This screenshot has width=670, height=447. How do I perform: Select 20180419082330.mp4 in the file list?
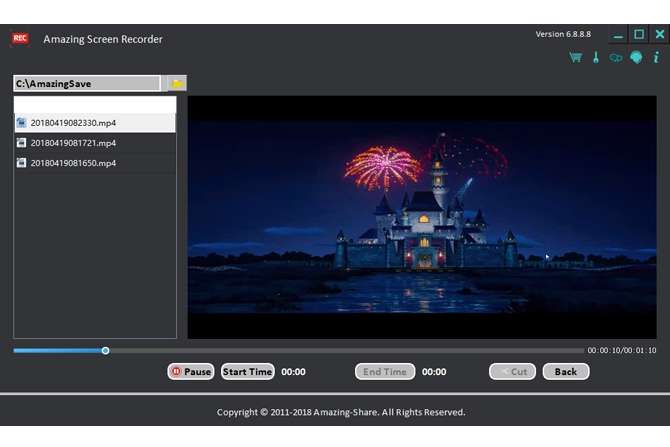point(95,123)
